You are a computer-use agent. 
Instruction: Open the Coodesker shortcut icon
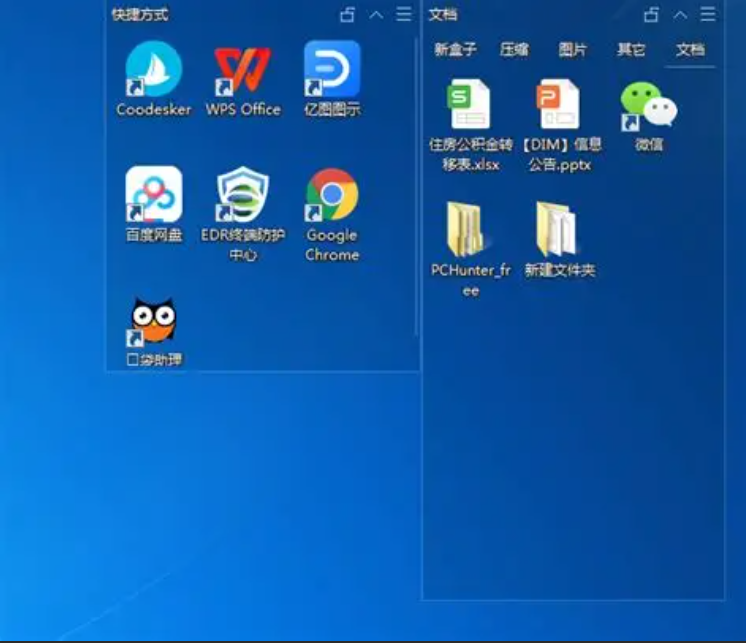153,70
